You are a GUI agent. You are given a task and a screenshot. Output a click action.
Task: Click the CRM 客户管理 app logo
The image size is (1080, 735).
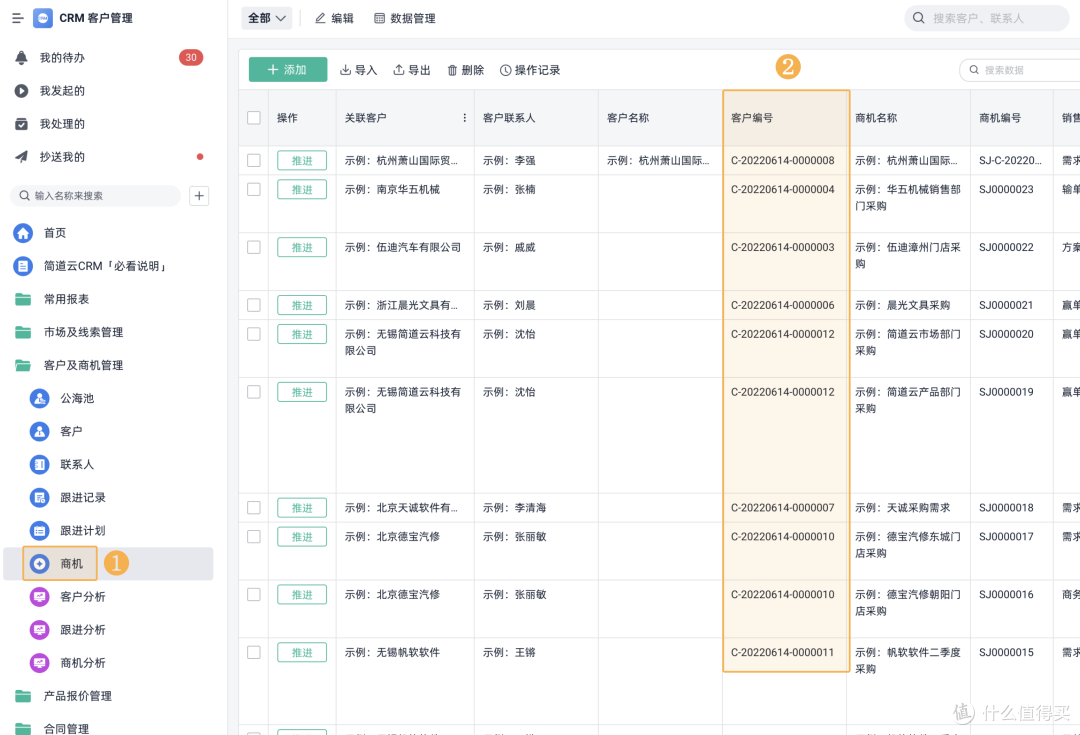click(43, 19)
